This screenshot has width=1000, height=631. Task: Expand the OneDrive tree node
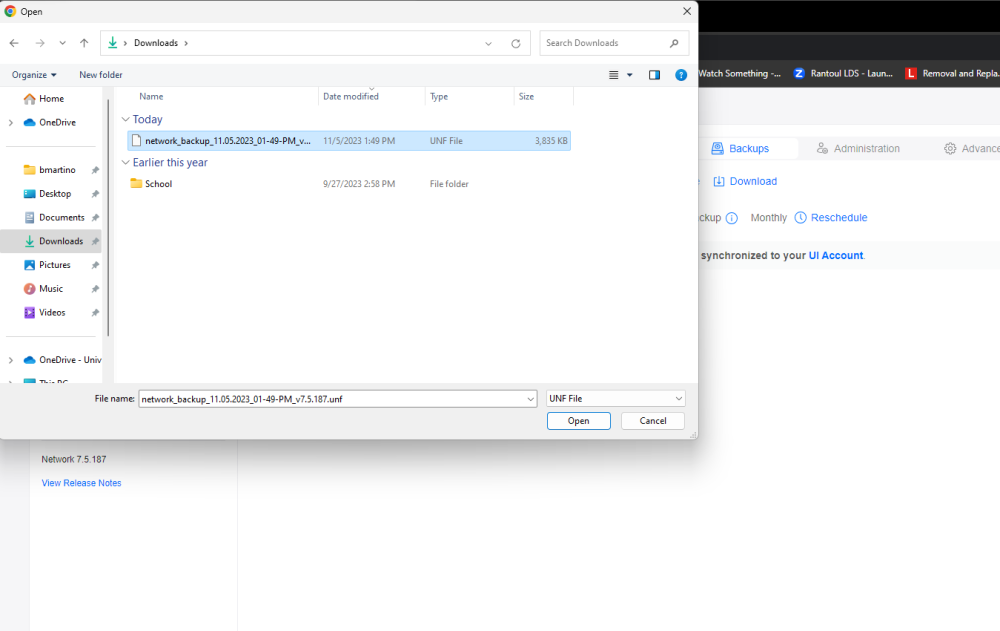pyautogui.click(x=10, y=122)
